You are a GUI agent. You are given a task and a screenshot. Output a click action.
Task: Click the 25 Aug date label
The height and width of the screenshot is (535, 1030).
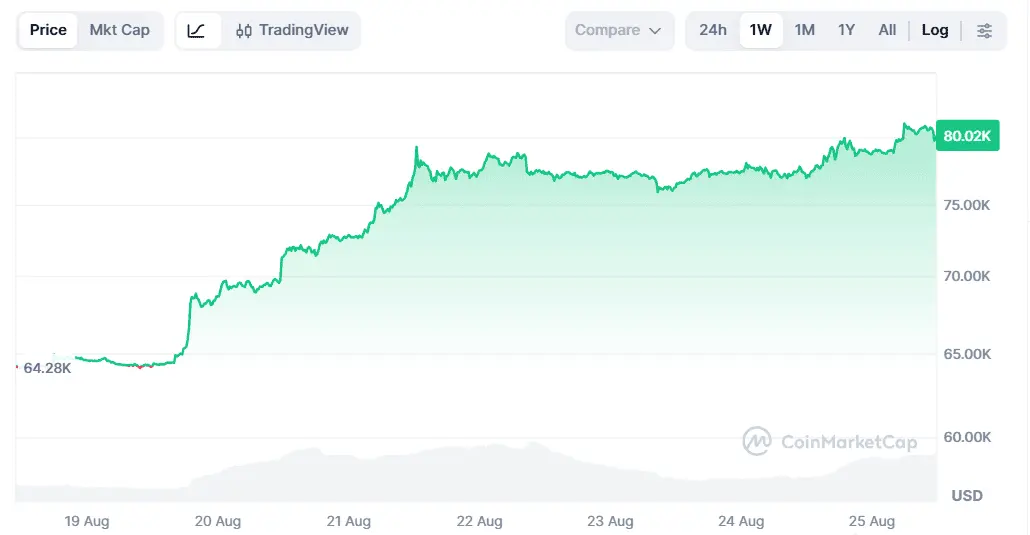(872, 521)
